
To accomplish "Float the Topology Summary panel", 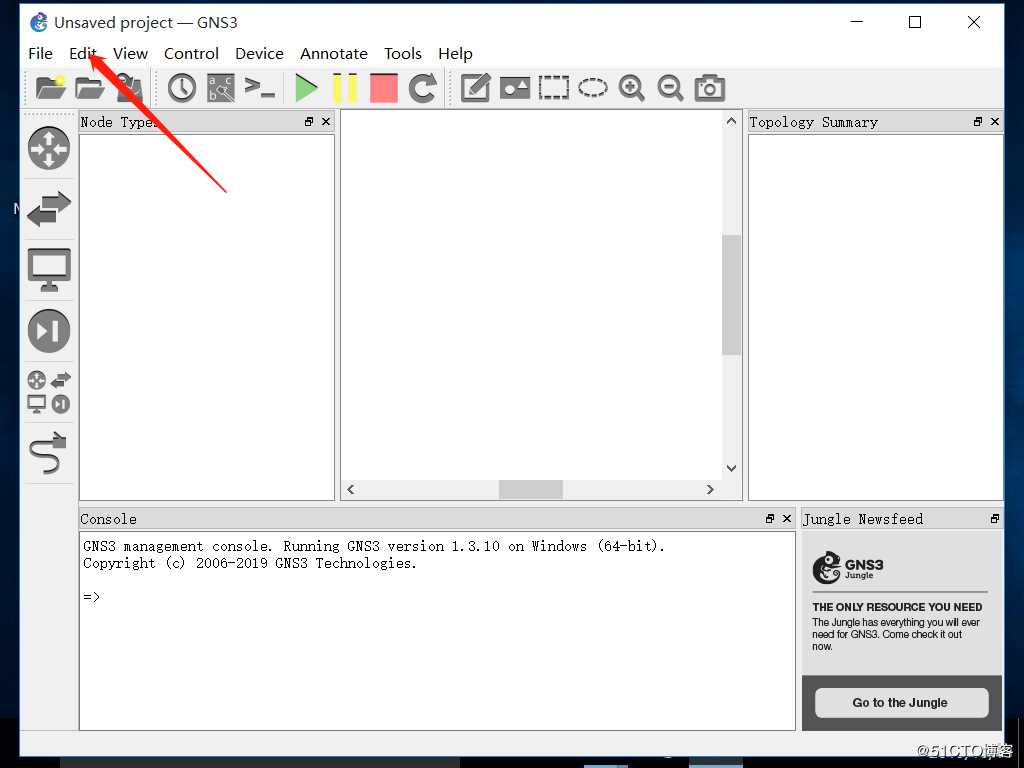I will pyautogui.click(x=978, y=121).
